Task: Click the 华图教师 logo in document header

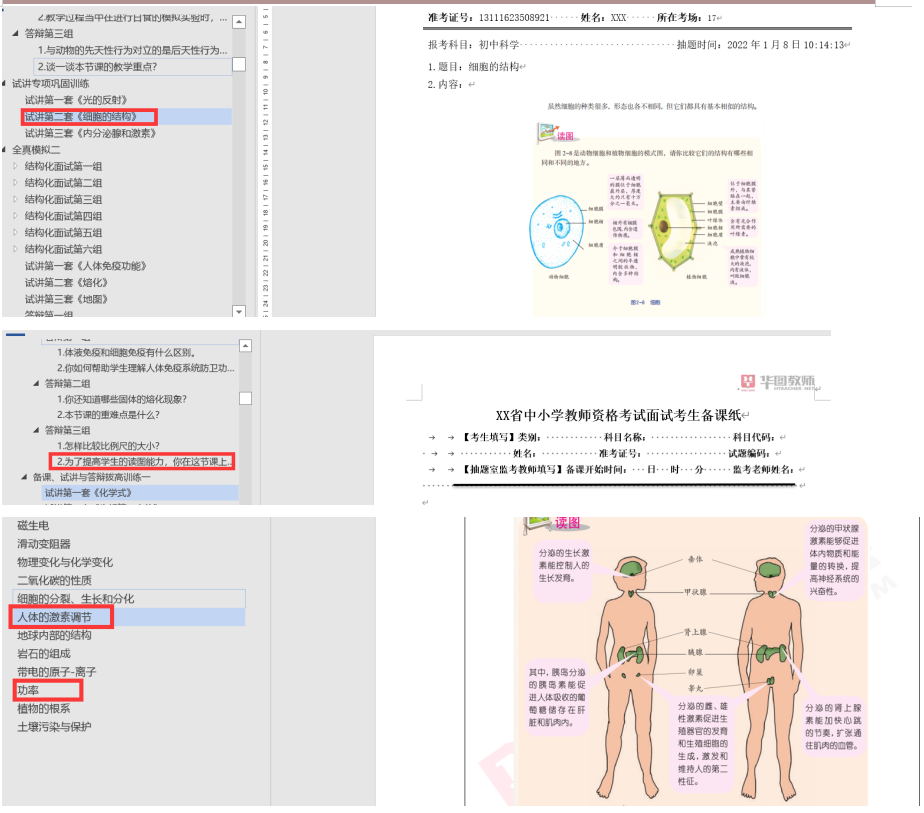Action: pyautogui.click(x=778, y=382)
